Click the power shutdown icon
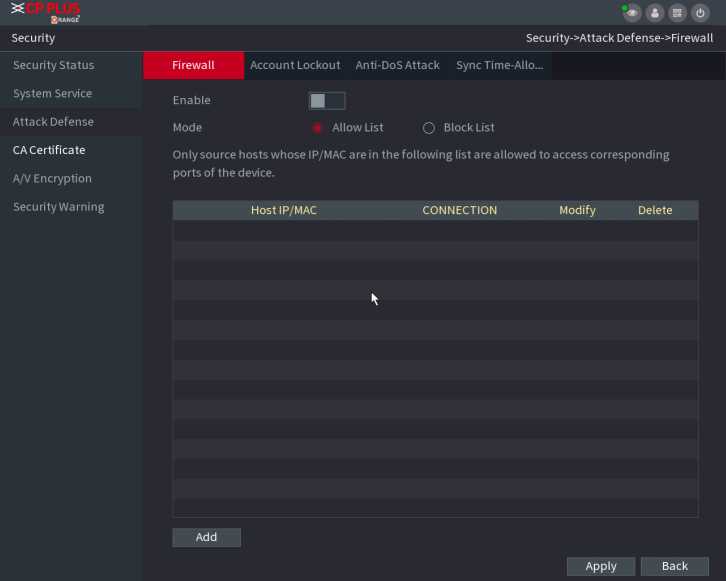726x581 pixels. point(700,13)
